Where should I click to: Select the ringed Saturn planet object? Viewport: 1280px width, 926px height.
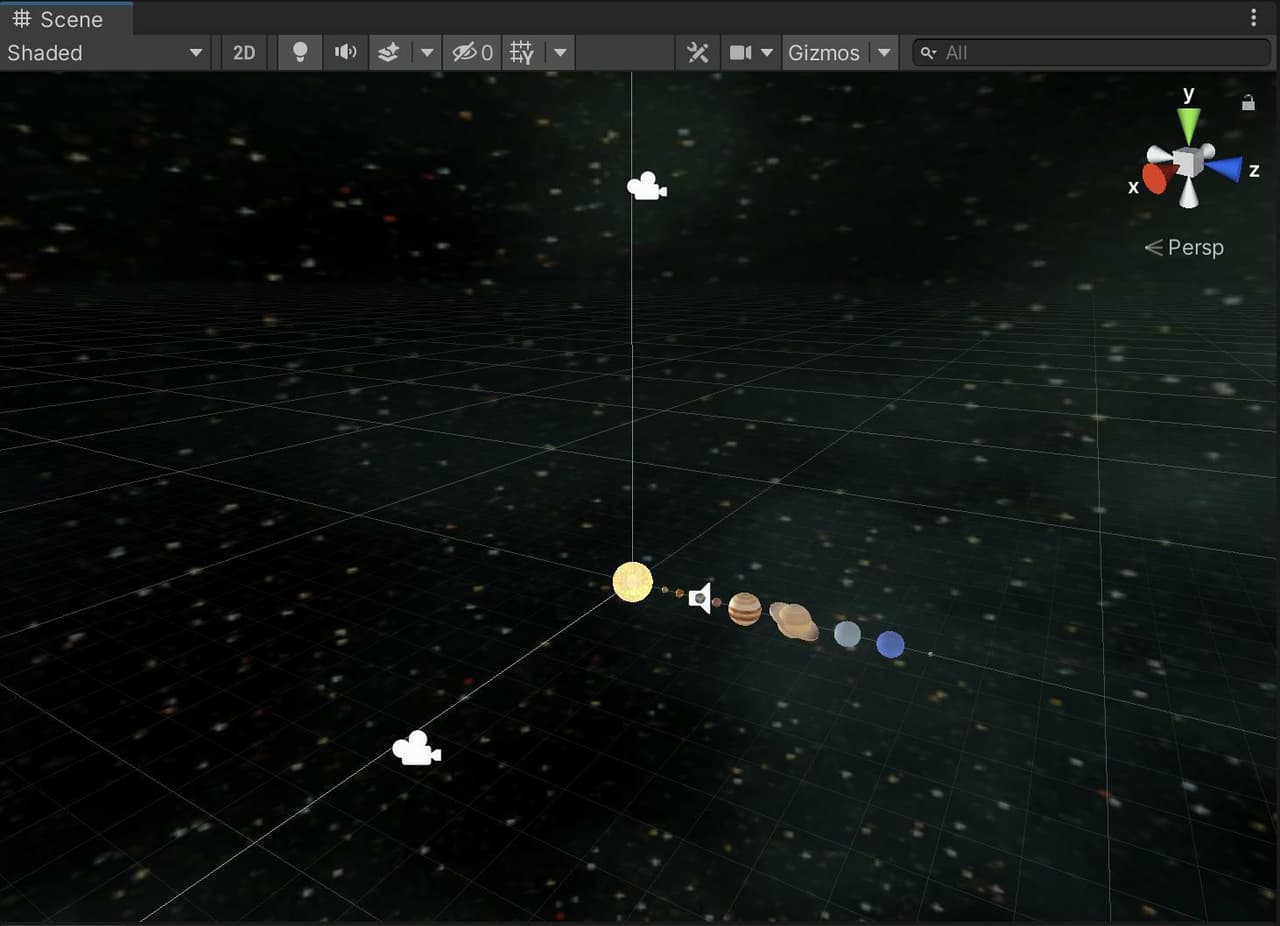click(x=795, y=621)
